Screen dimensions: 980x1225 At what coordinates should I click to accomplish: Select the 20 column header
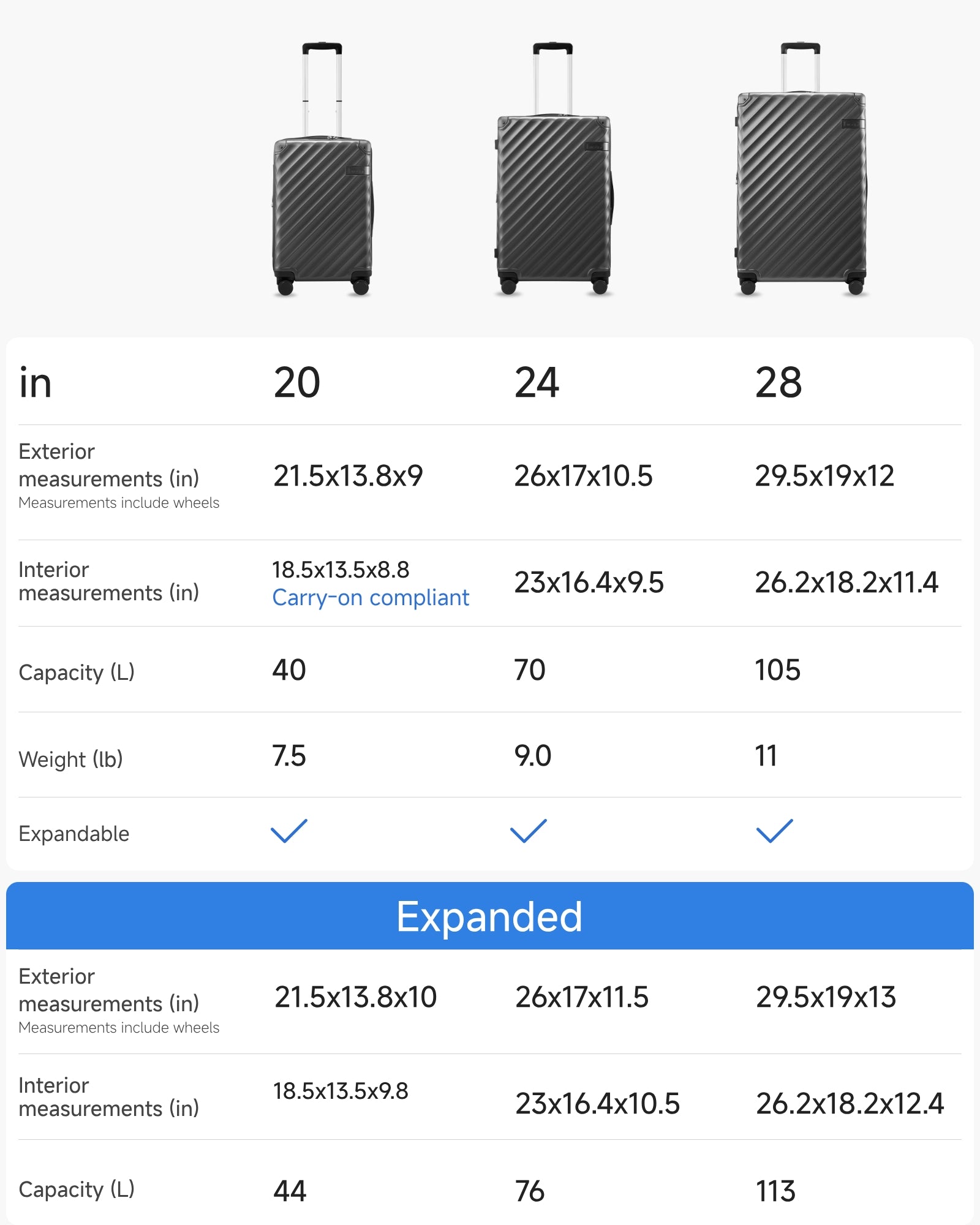297,383
